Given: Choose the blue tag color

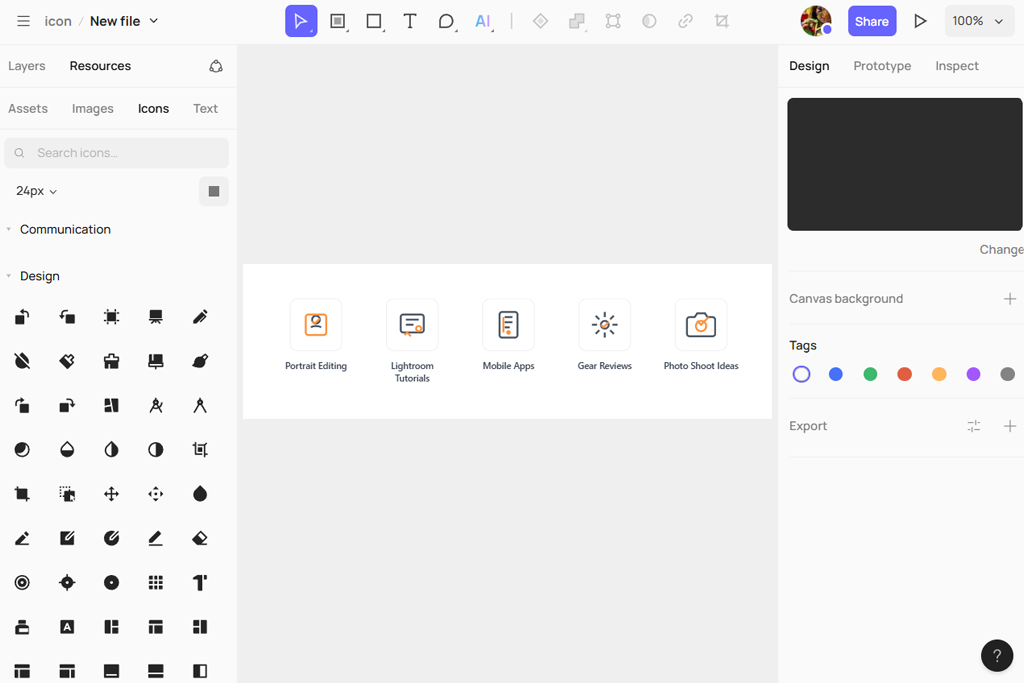Looking at the screenshot, I should click(x=835, y=374).
